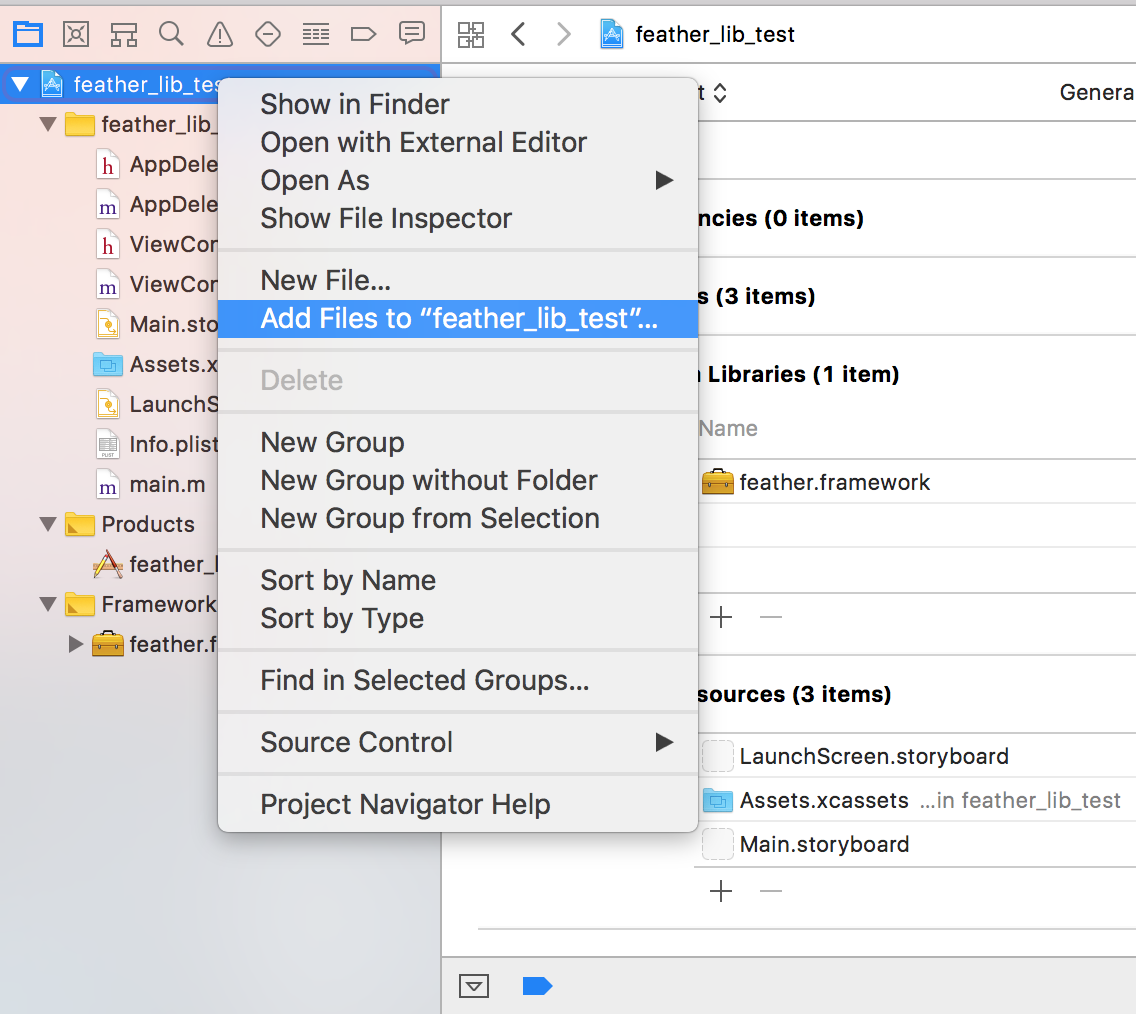The height and width of the screenshot is (1014, 1136).
Task: Collapse the Products group
Action: click(x=47, y=524)
